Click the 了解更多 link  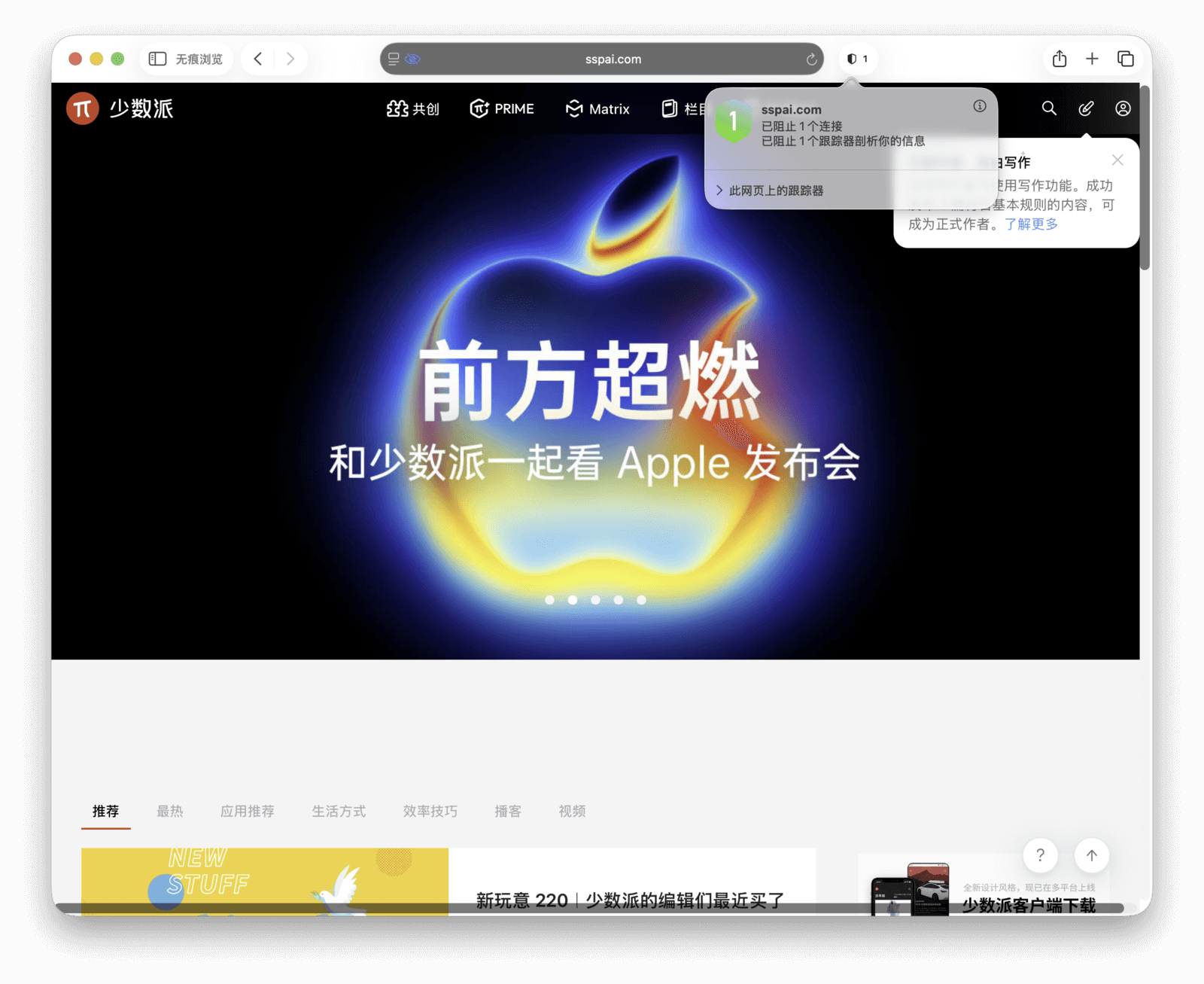(x=1031, y=224)
